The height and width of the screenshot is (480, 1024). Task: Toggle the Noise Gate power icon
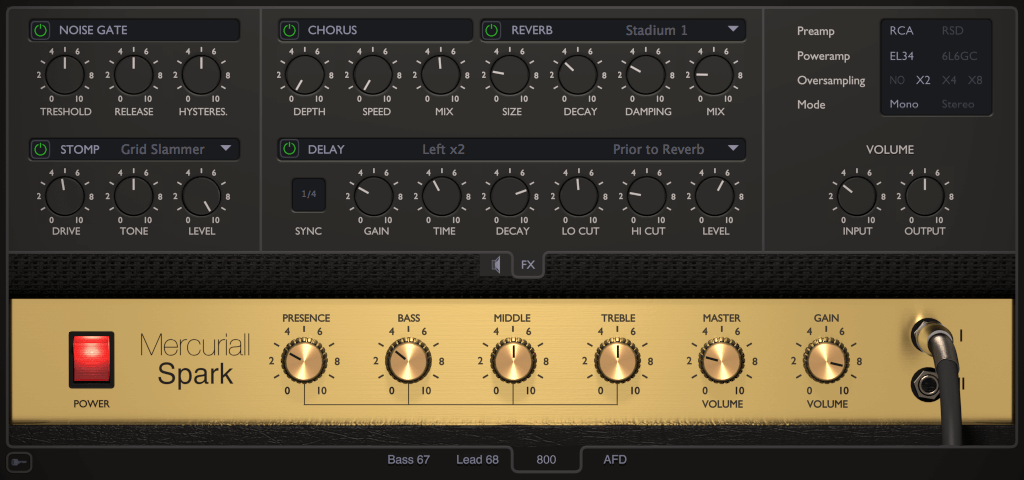tap(40, 30)
